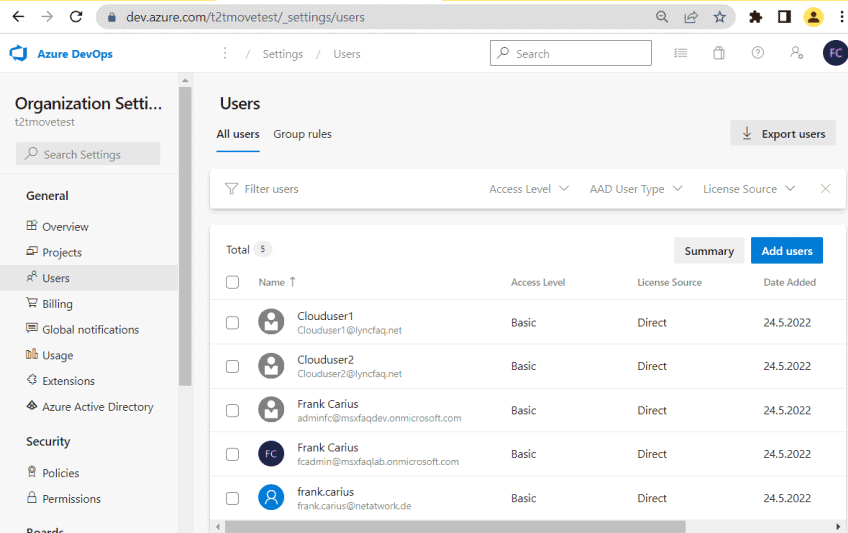Sort by Name column arrow

tap(293, 282)
